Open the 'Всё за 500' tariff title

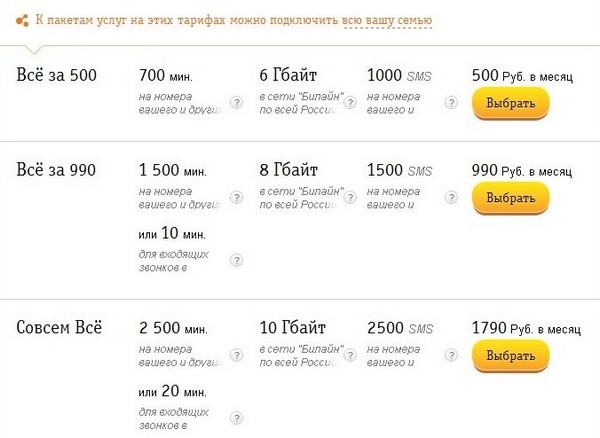56,75
